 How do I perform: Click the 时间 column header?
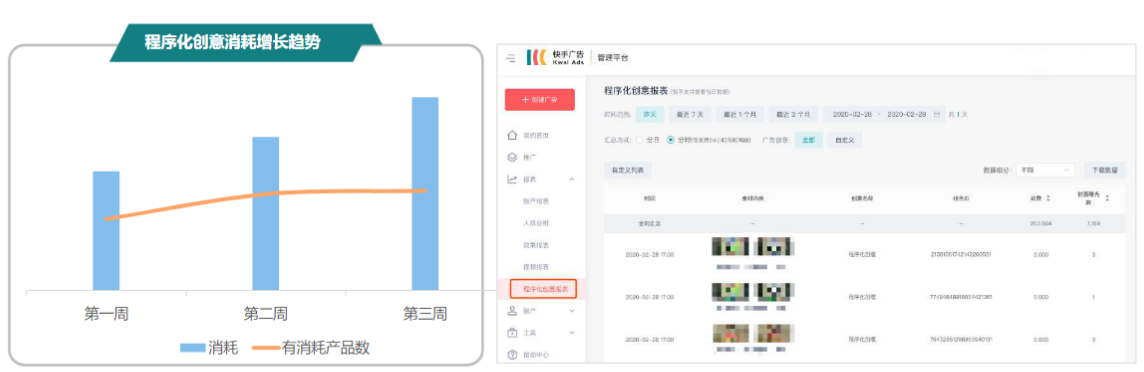[649, 198]
